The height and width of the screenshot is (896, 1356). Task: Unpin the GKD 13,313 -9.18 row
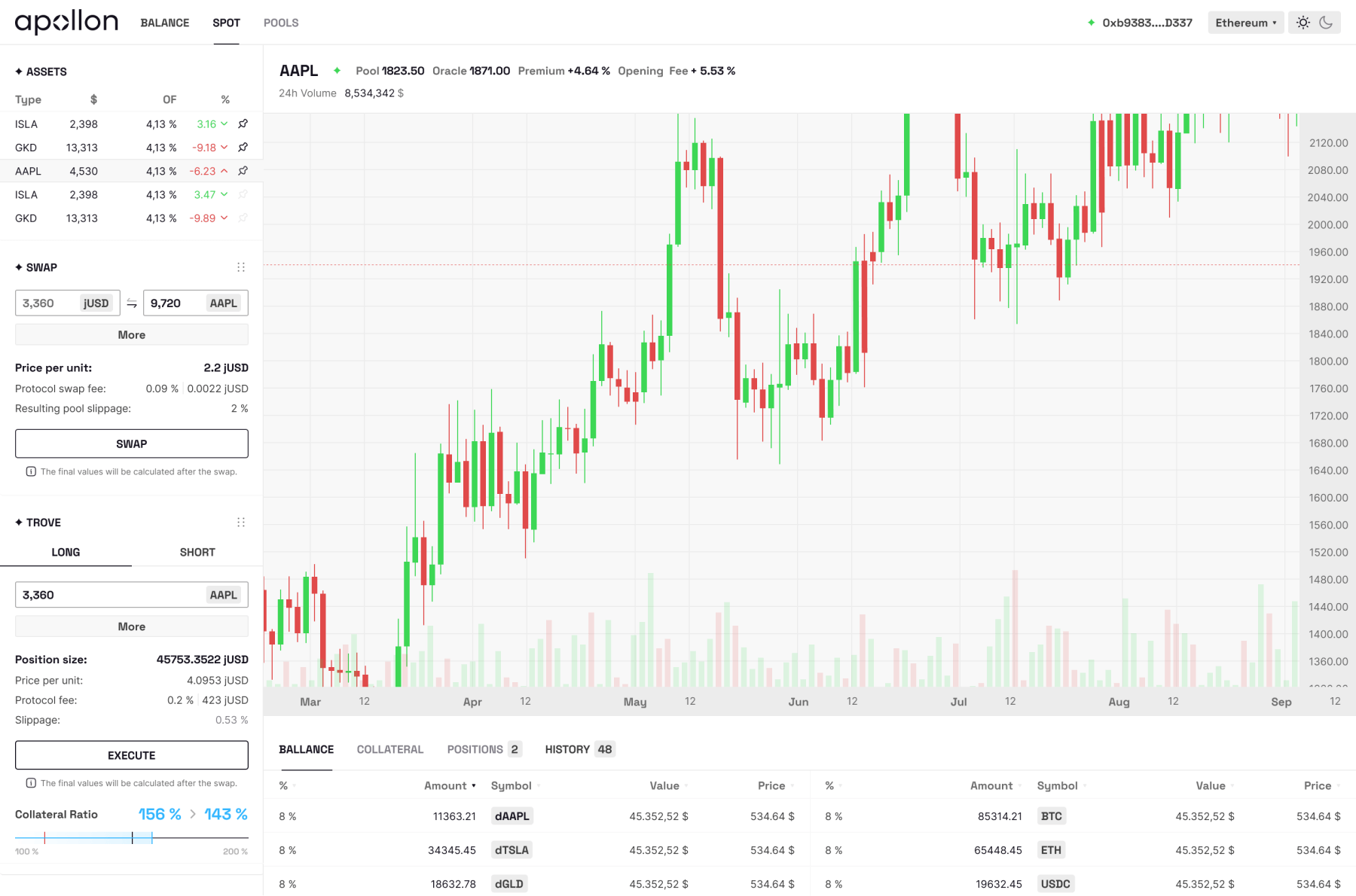click(243, 148)
